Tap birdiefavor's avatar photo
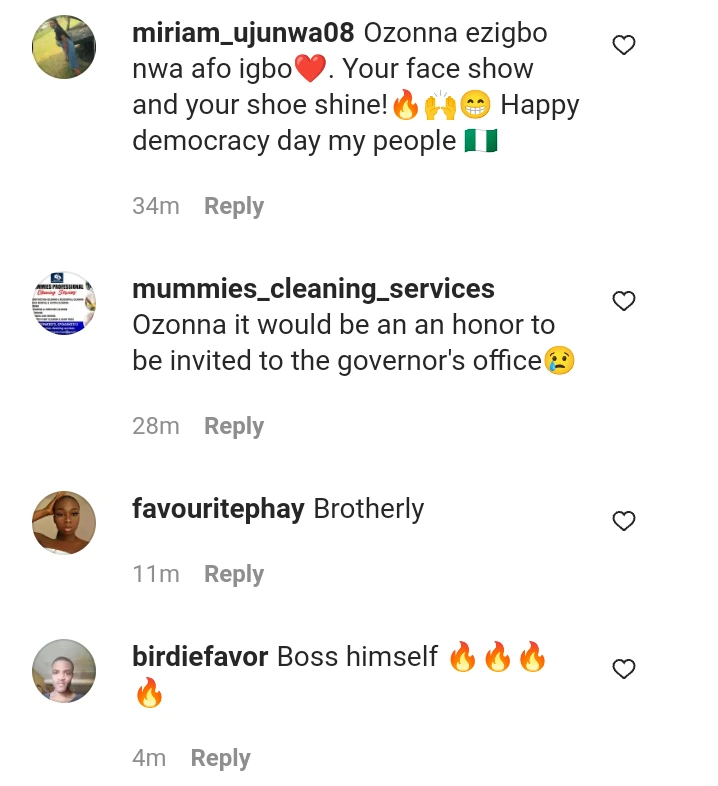Viewport: 718px width, 786px height. point(64,670)
